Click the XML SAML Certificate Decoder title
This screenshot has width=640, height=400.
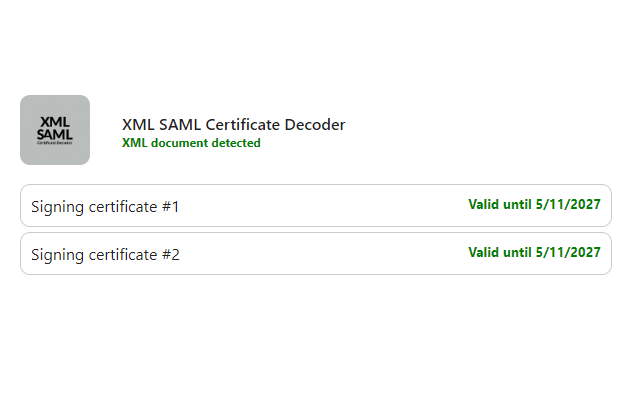point(233,125)
